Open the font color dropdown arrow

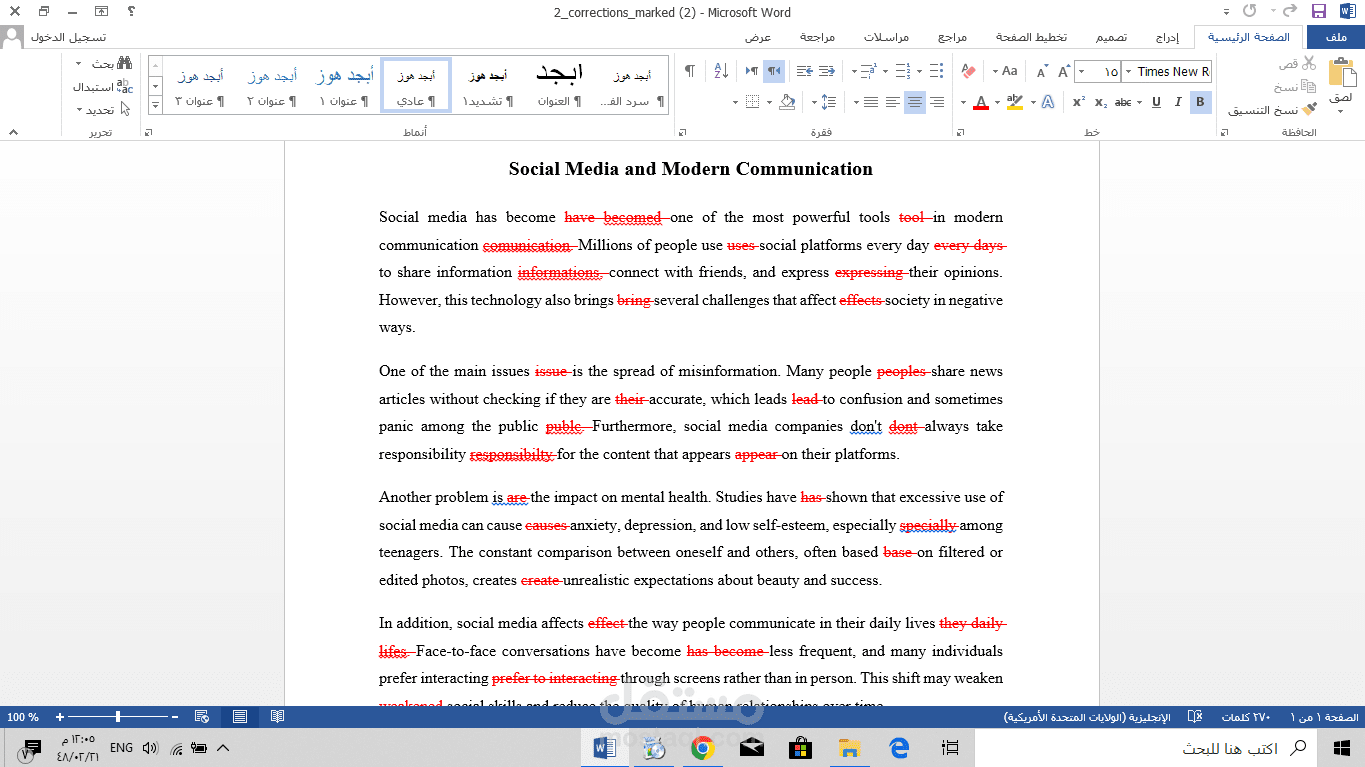point(964,102)
